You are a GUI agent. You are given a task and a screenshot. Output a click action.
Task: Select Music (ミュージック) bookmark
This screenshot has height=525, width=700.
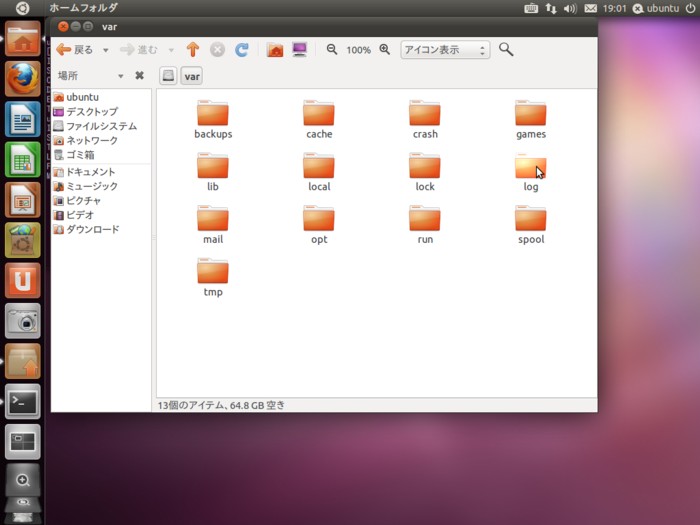tap(86, 186)
